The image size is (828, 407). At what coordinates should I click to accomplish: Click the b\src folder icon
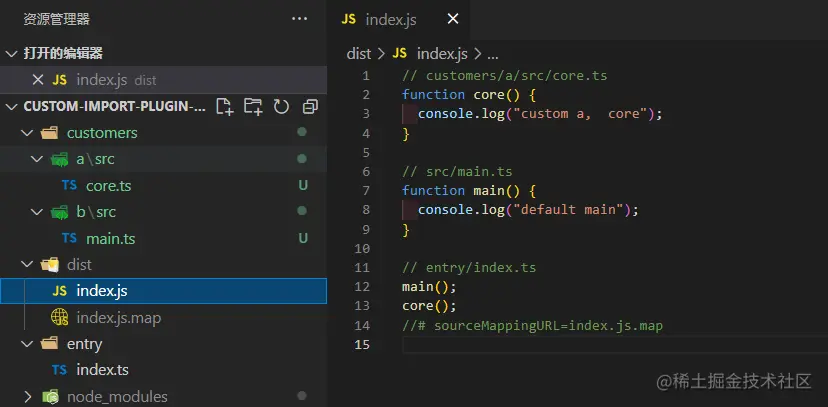pos(59,212)
